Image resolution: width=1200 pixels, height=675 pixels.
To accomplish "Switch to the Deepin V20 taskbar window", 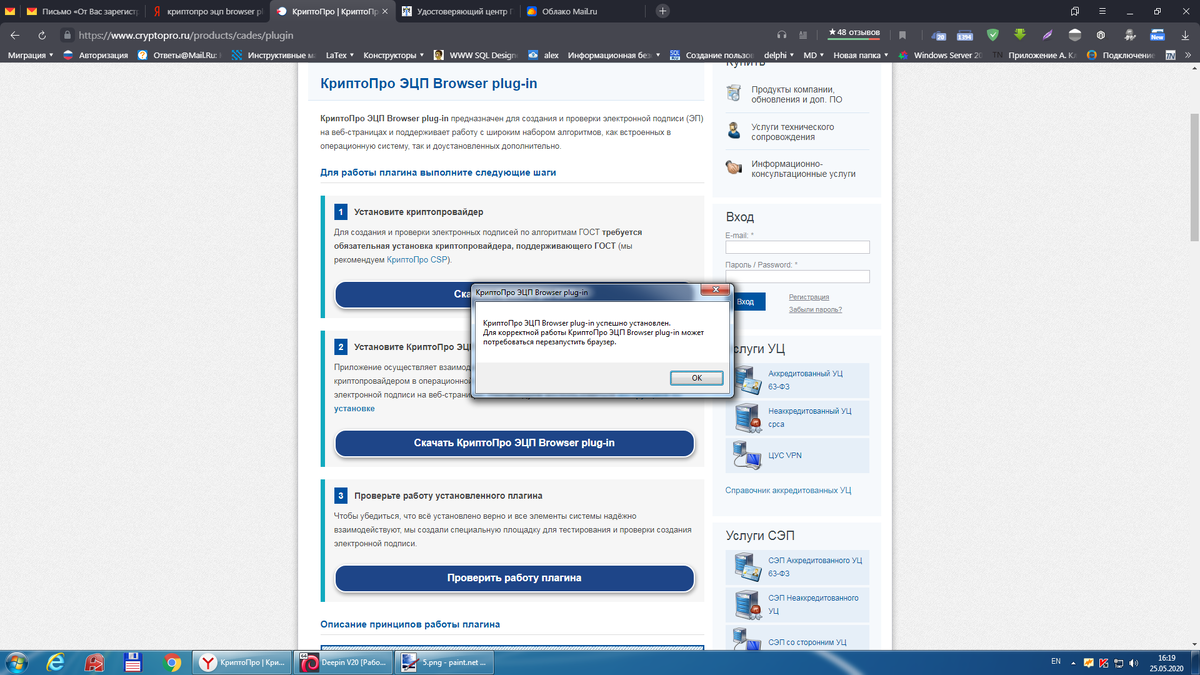I will [x=342, y=662].
